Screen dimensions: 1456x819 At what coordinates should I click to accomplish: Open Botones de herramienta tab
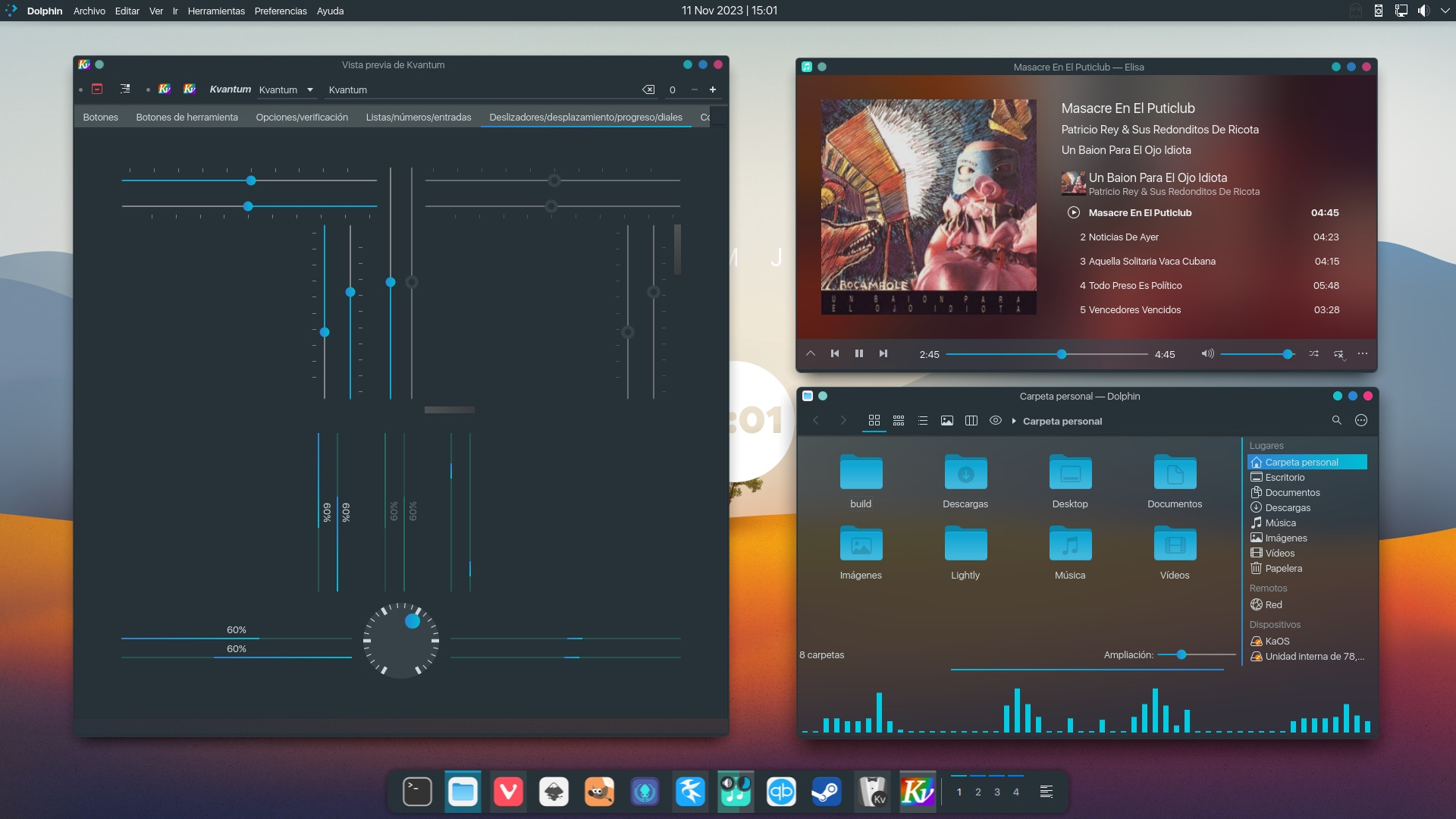pyautogui.click(x=187, y=118)
